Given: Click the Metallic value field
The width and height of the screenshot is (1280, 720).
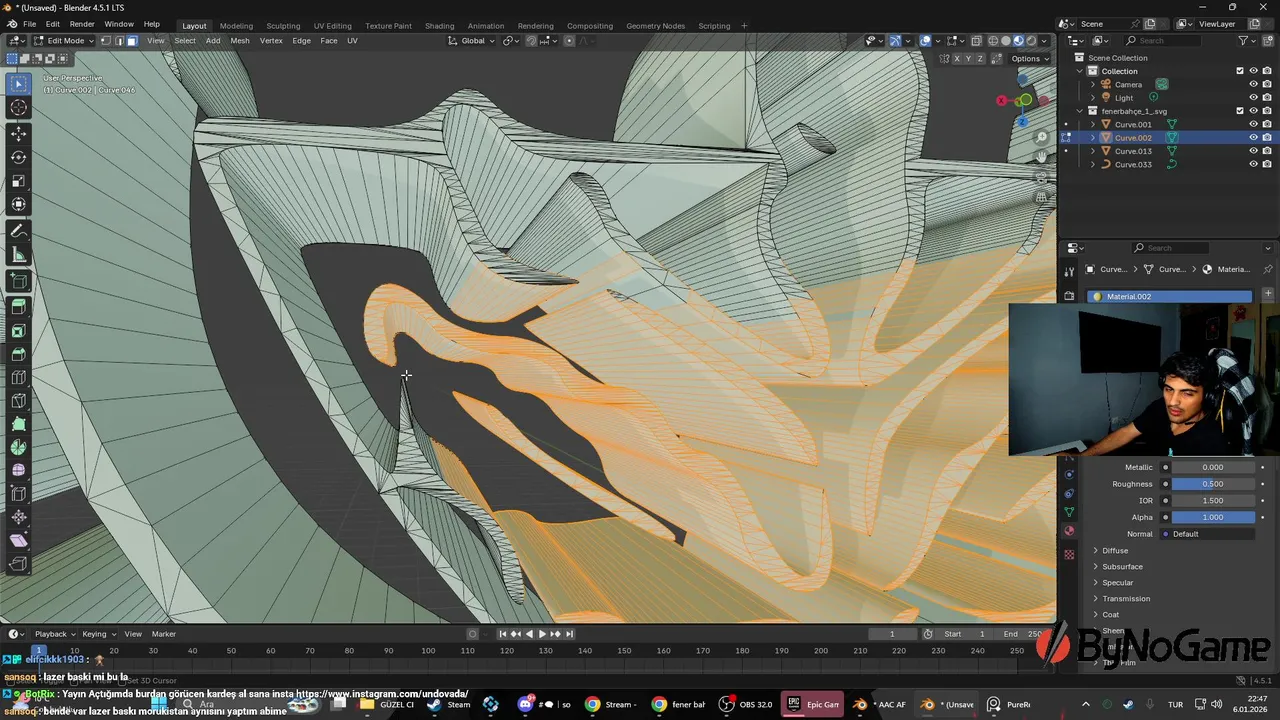Looking at the screenshot, I should click(1214, 467).
